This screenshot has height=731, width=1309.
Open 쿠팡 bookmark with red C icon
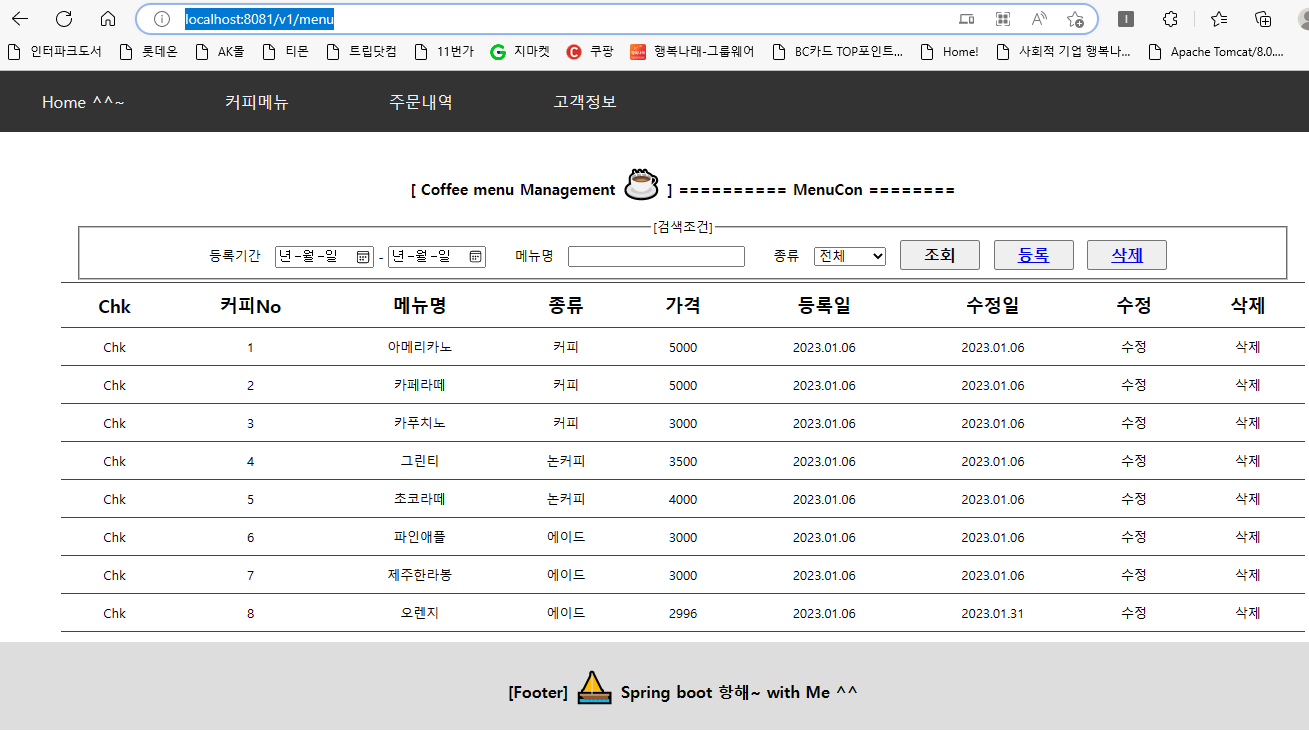(x=590, y=52)
